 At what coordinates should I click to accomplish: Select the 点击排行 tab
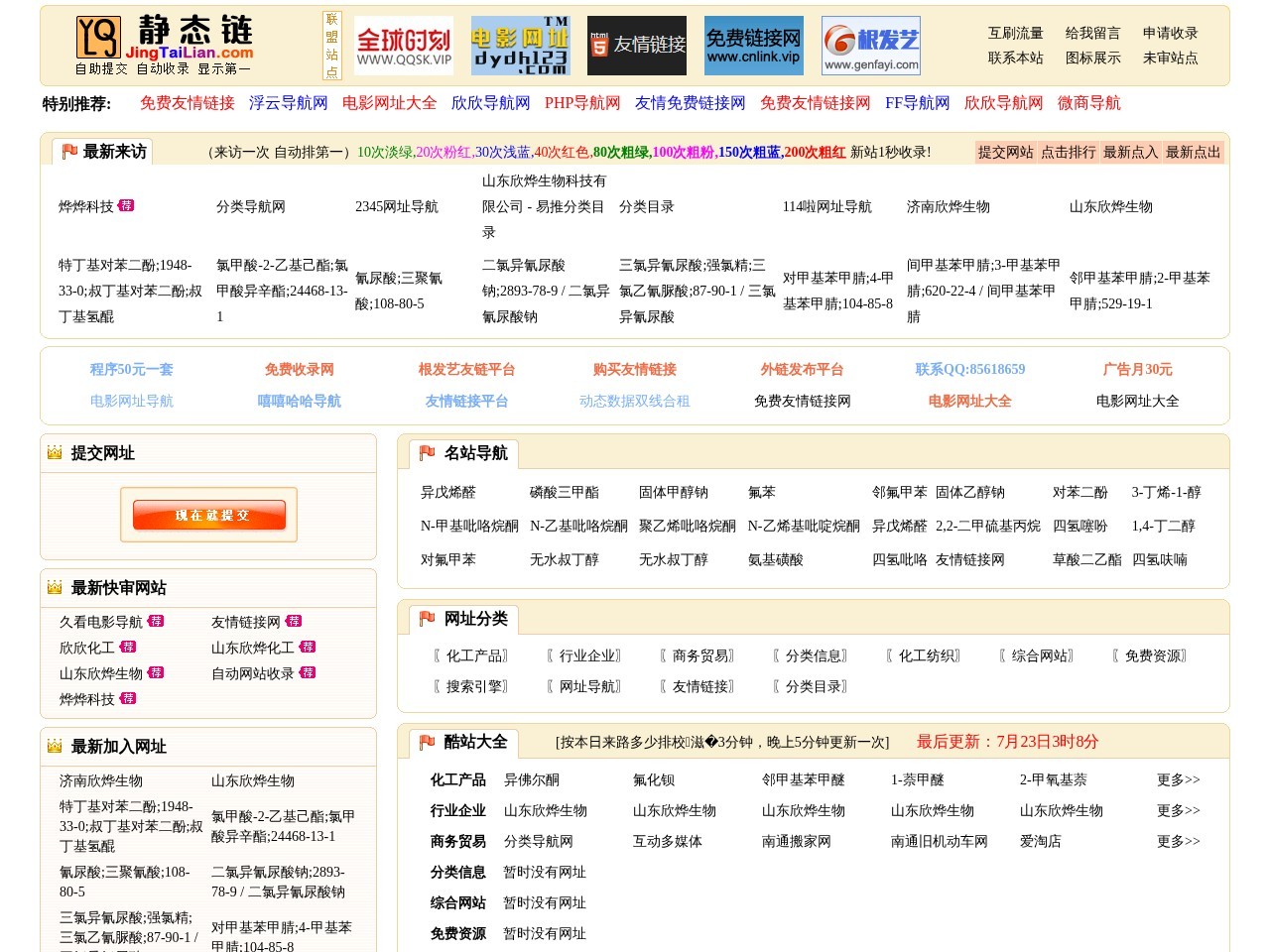[x=1069, y=152]
